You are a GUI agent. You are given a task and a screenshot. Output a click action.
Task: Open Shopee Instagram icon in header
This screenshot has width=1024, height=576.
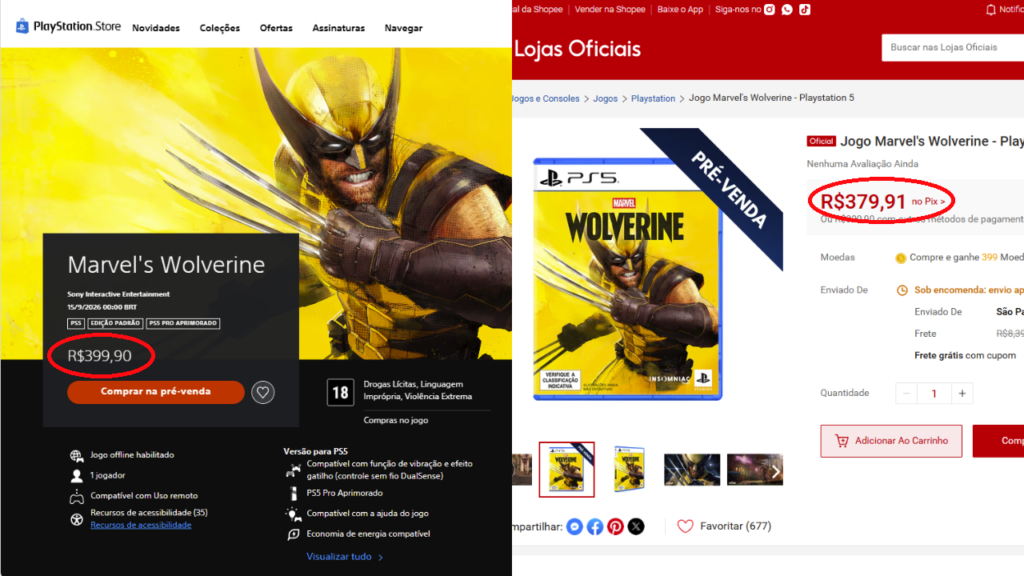tap(769, 9)
